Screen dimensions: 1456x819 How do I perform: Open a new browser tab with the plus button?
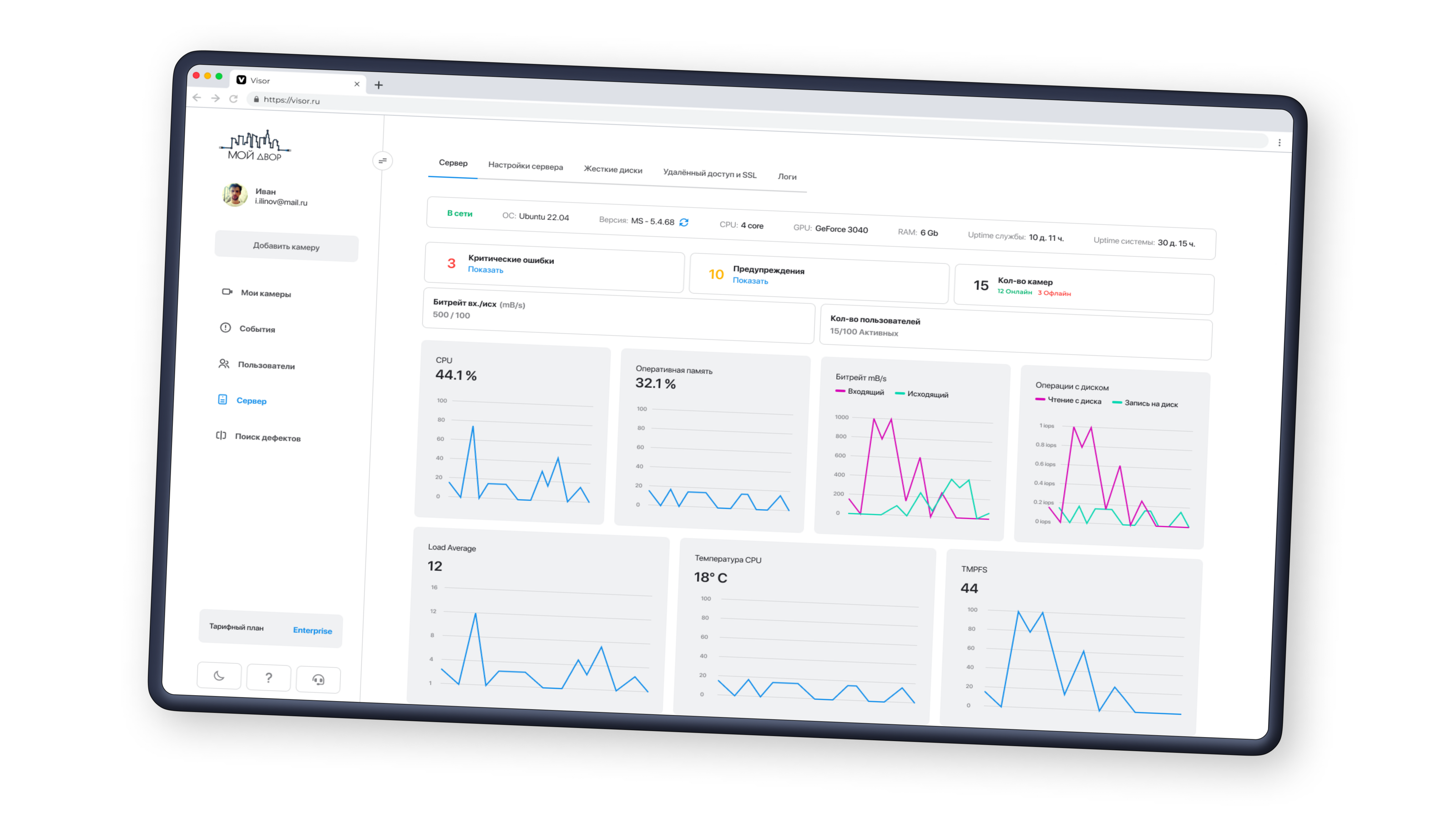(379, 85)
